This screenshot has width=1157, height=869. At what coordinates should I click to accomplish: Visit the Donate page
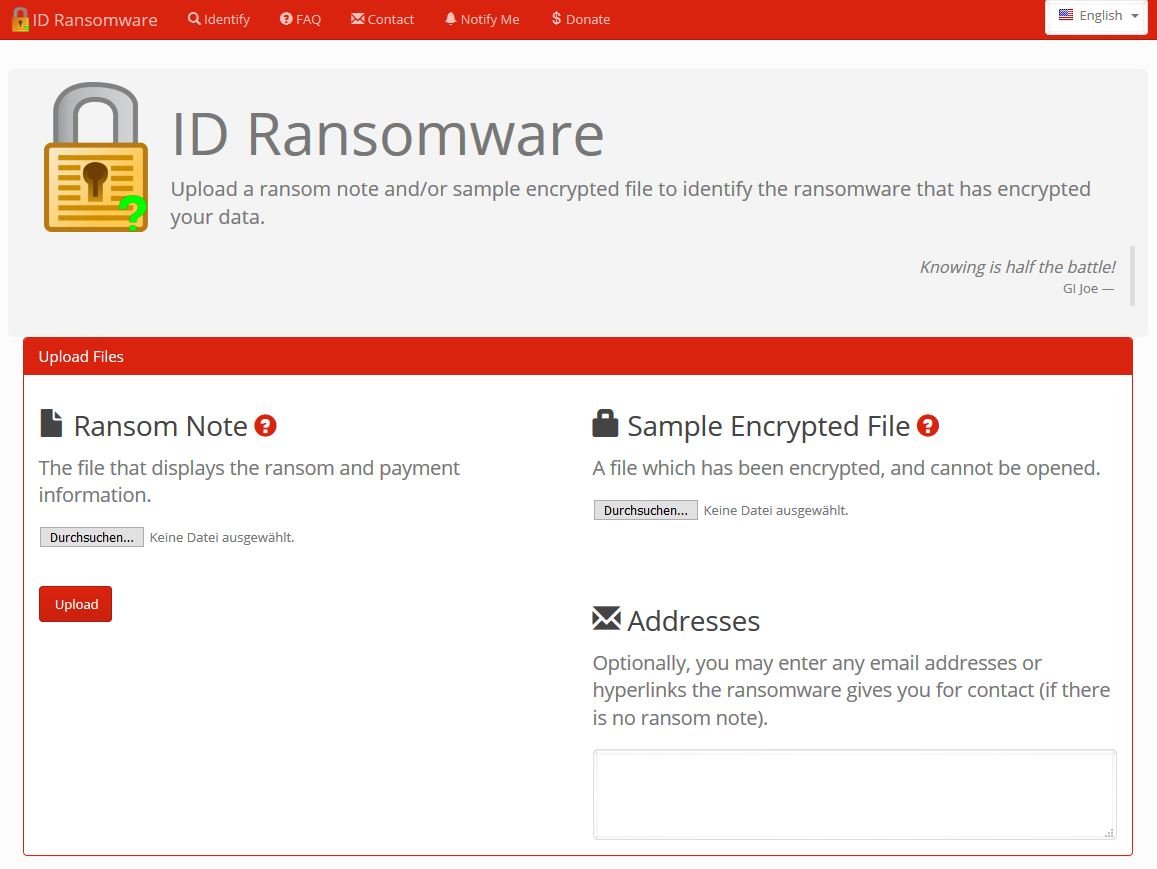point(581,19)
